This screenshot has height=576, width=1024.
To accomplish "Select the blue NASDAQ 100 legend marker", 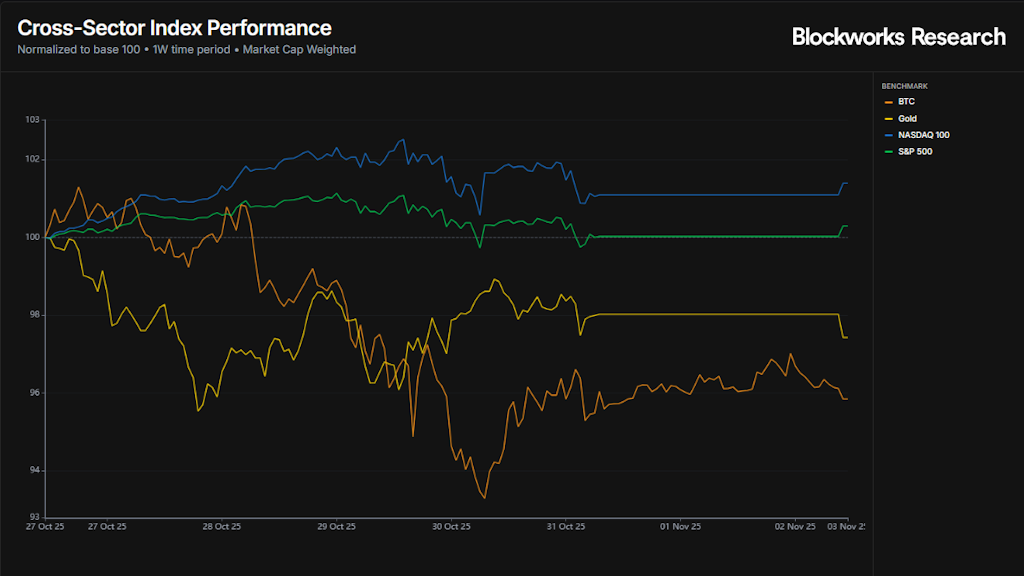I will (x=889, y=135).
